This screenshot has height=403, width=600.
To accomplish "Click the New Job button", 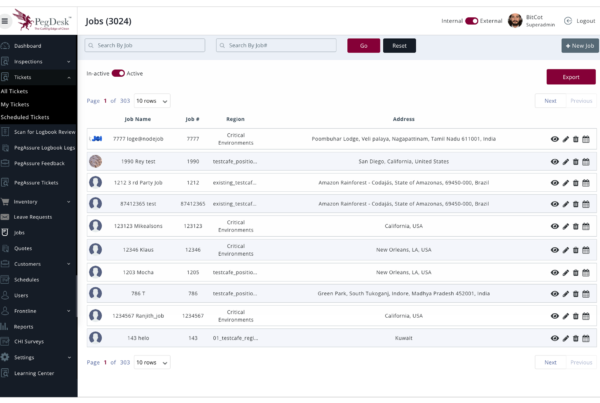I will tap(580, 46).
